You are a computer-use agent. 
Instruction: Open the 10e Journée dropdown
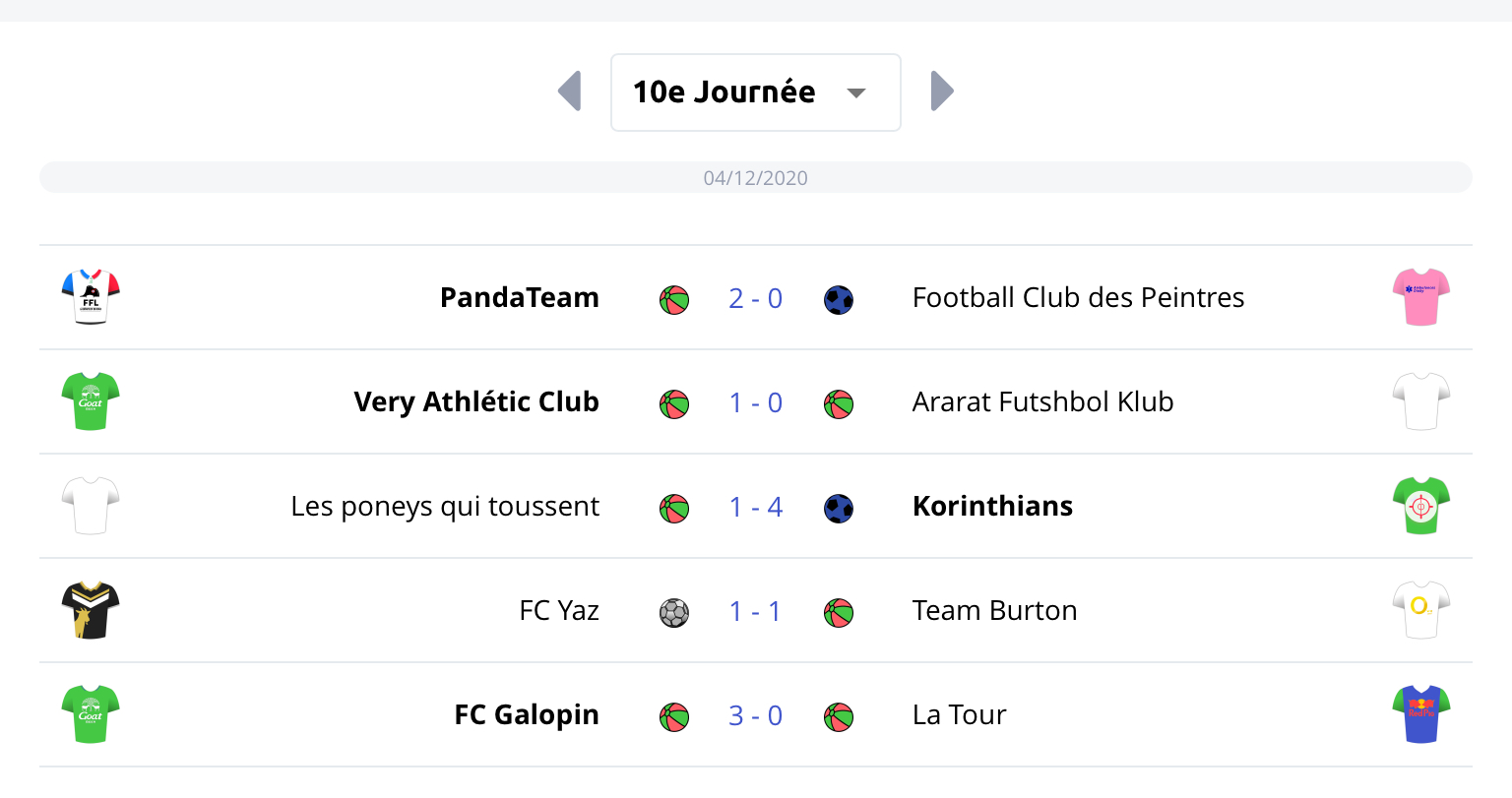(x=755, y=92)
